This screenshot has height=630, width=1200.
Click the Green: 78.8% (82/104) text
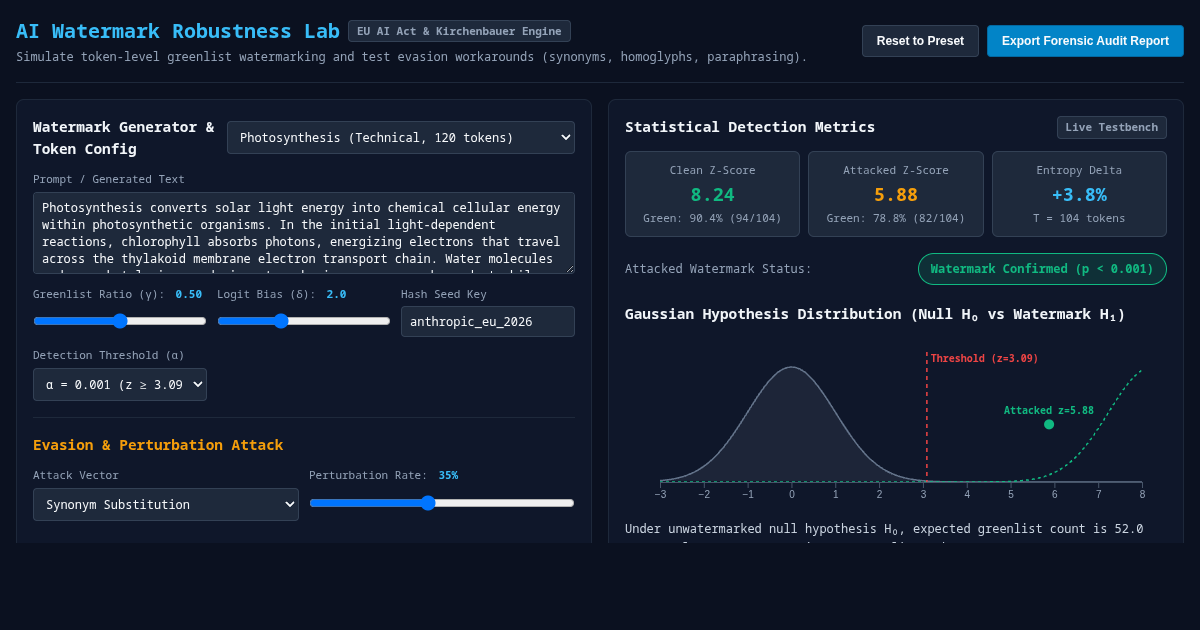click(x=896, y=218)
